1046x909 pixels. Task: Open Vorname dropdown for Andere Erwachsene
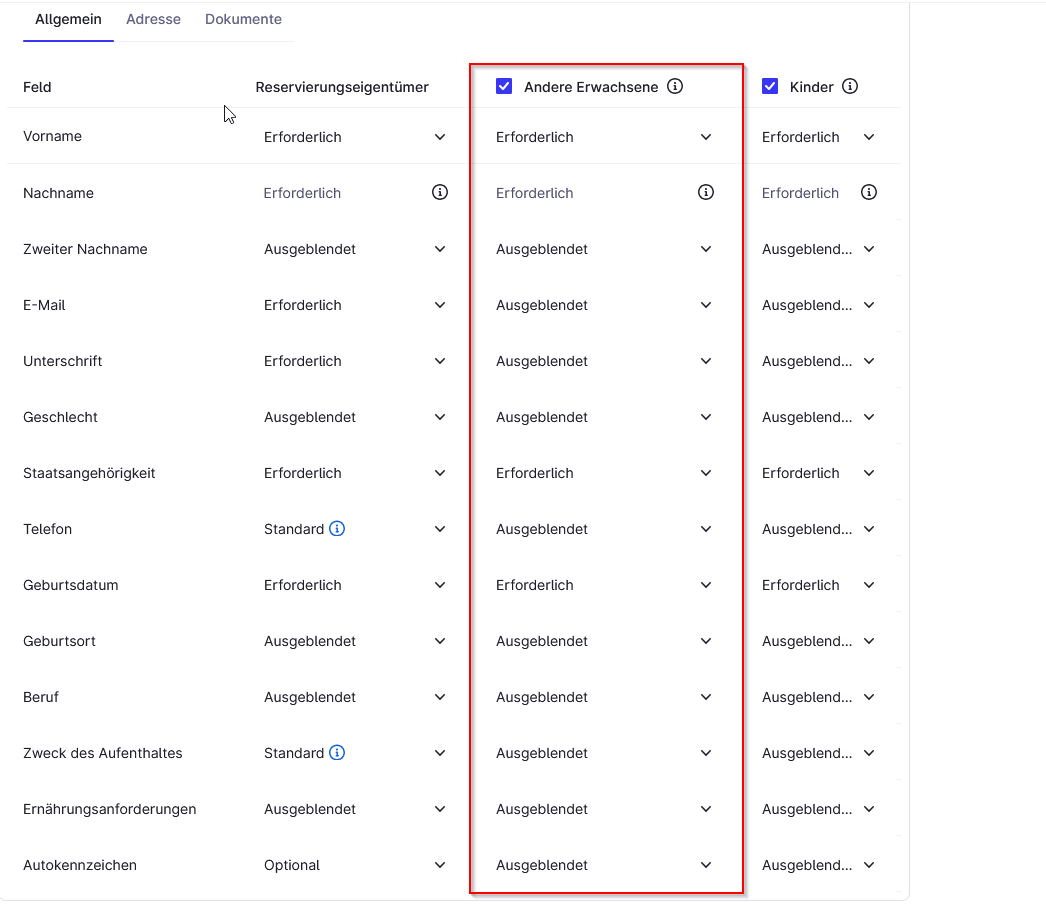coord(604,137)
